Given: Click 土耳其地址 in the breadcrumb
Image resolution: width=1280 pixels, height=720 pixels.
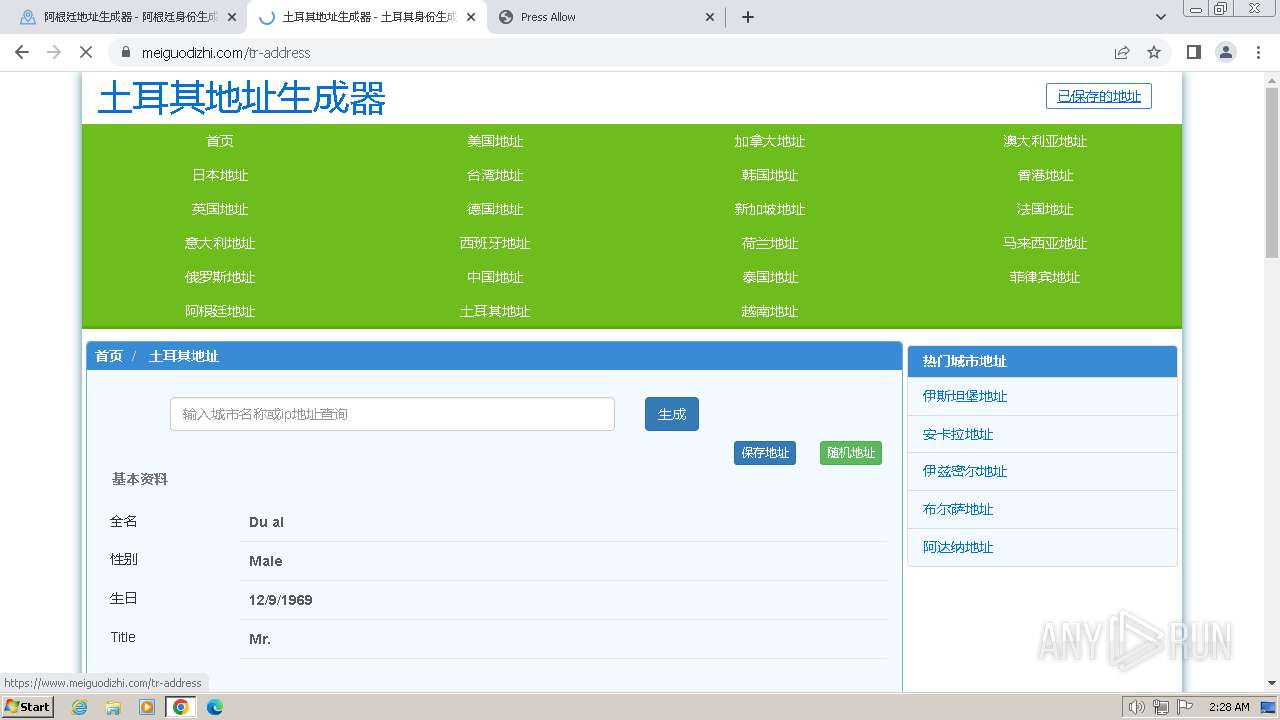Looking at the screenshot, I should point(184,356).
